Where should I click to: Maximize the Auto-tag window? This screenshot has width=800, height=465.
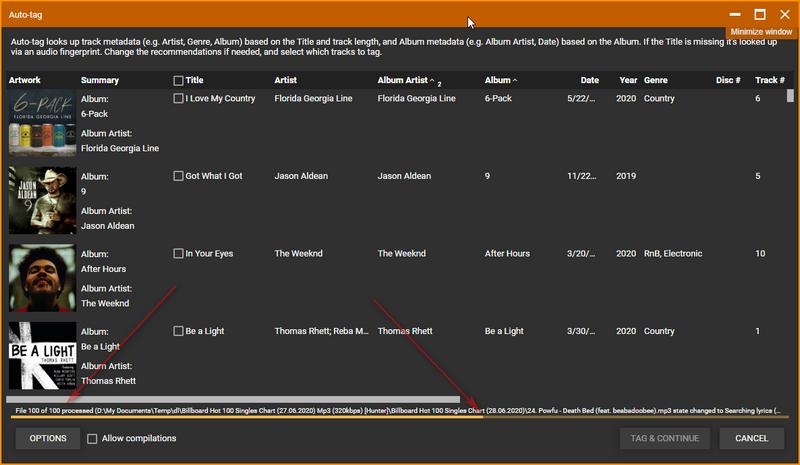[x=760, y=15]
